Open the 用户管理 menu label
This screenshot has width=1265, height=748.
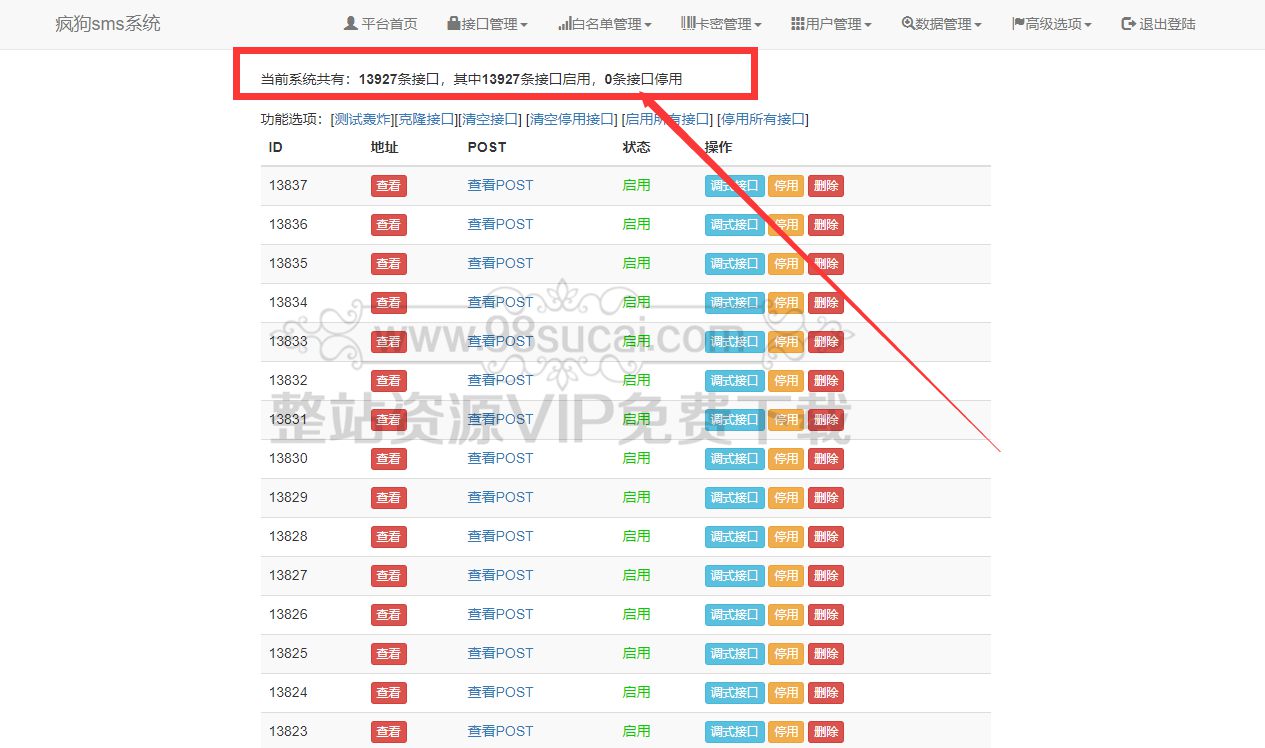834,24
